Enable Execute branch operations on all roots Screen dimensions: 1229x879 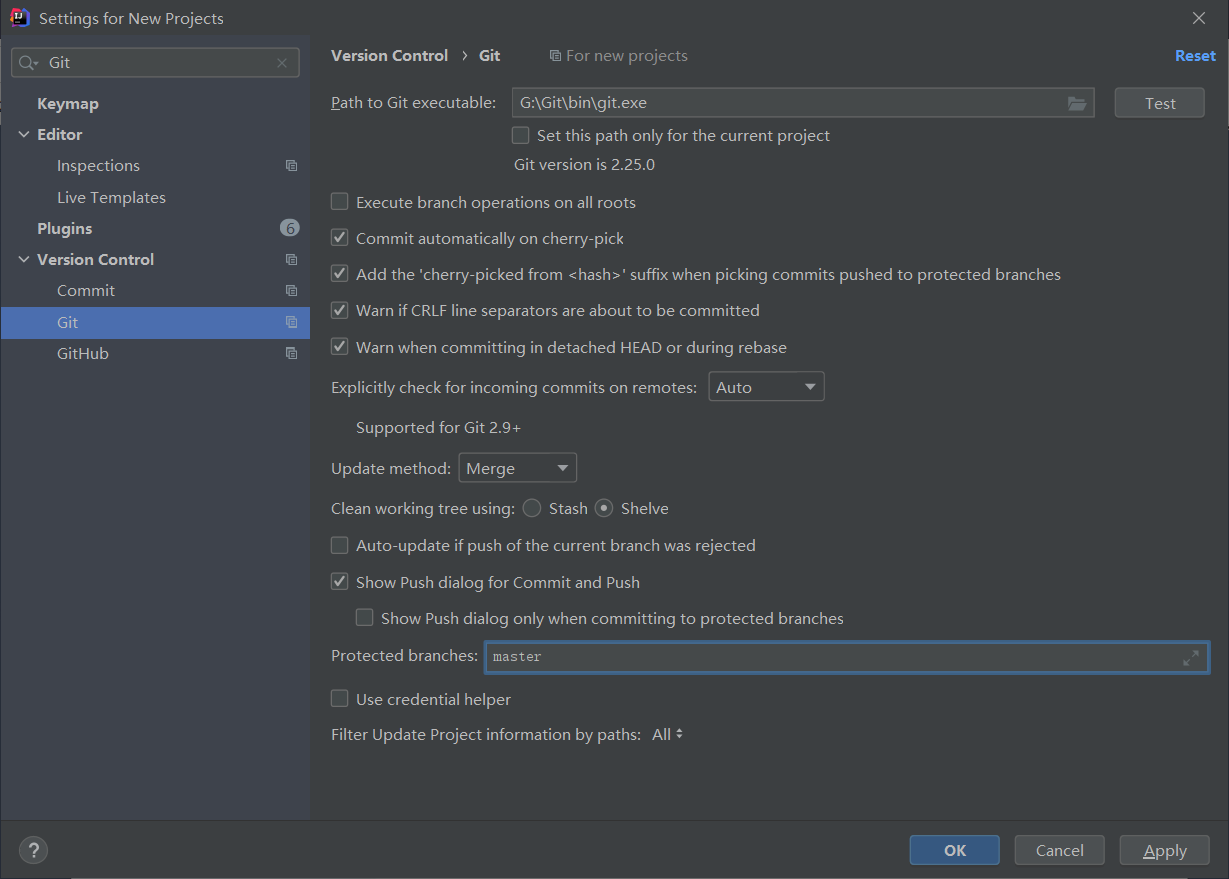click(x=340, y=202)
